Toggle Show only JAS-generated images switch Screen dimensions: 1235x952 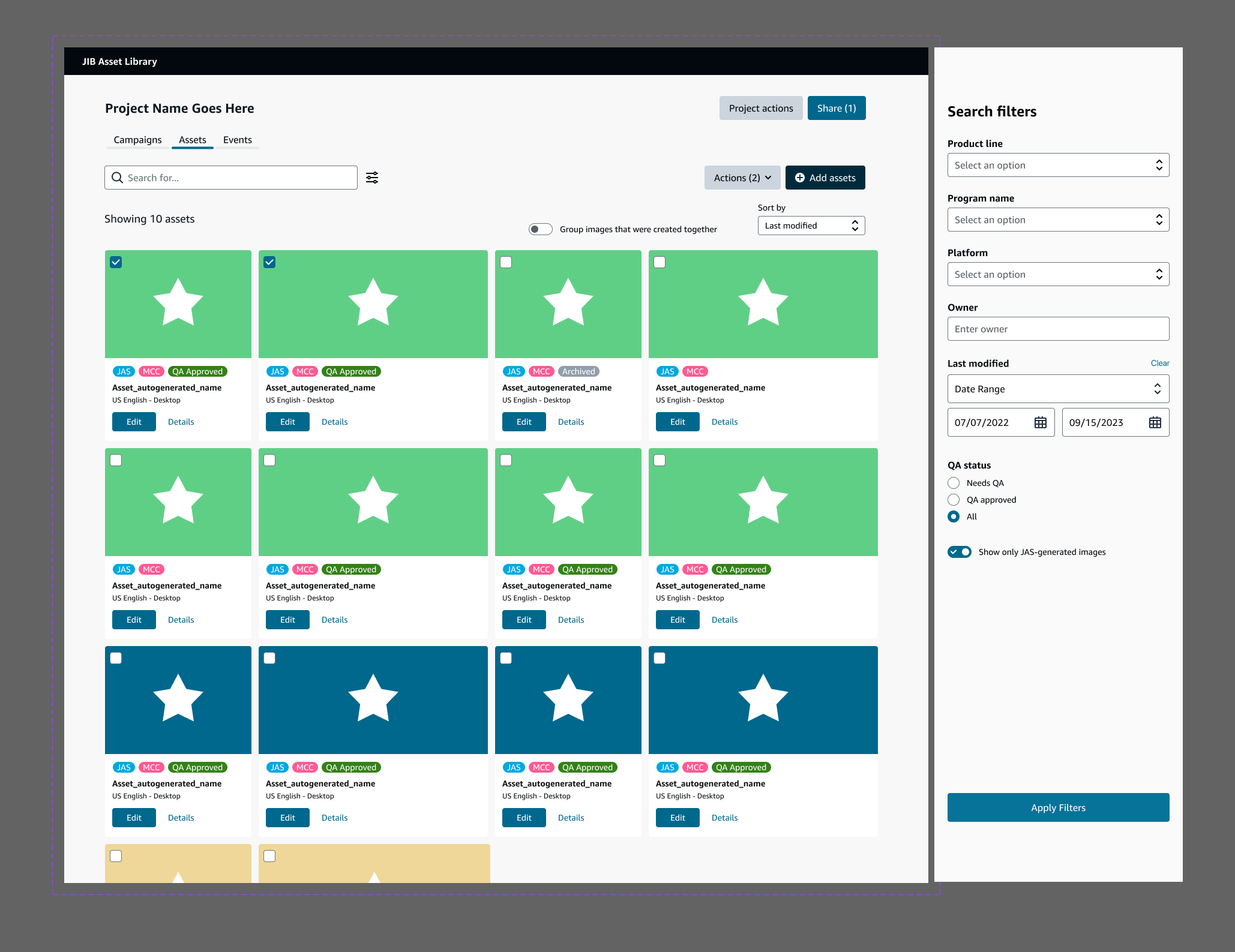point(960,552)
